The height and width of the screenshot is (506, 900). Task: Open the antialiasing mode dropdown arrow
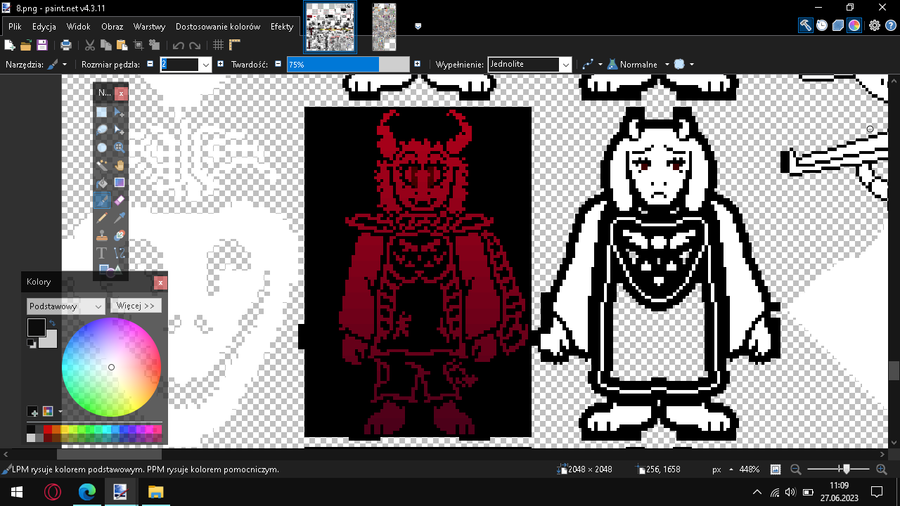coord(600,64)
